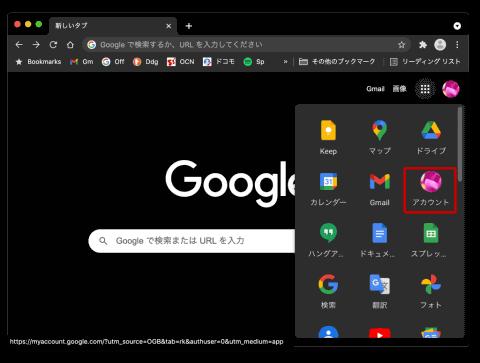Click the apps panel scrollbar

click(460, 144)
